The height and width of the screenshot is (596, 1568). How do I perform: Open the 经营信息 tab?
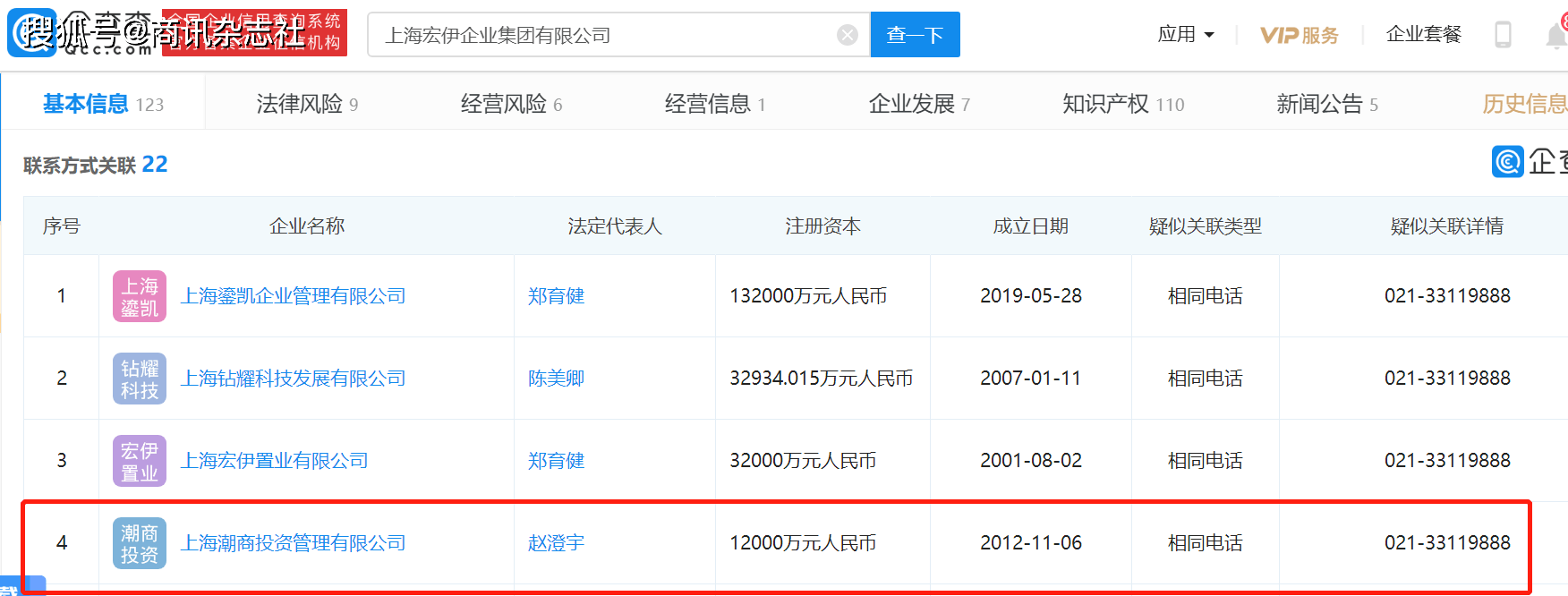715,104
